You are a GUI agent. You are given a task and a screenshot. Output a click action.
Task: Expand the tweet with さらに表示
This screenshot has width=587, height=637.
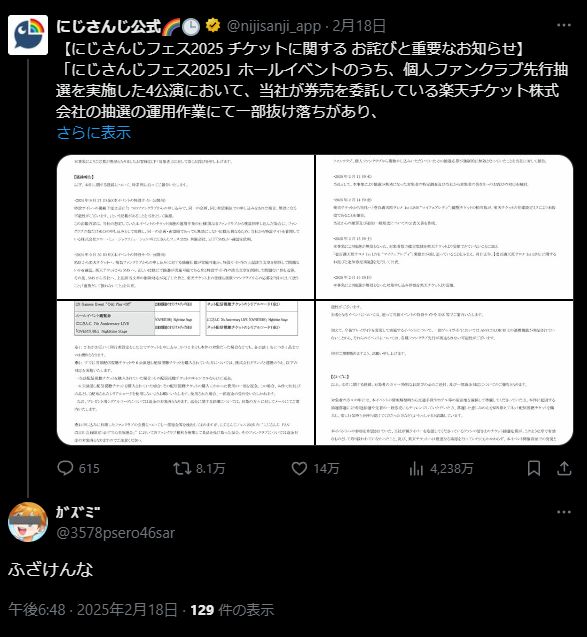click(94, 132)
